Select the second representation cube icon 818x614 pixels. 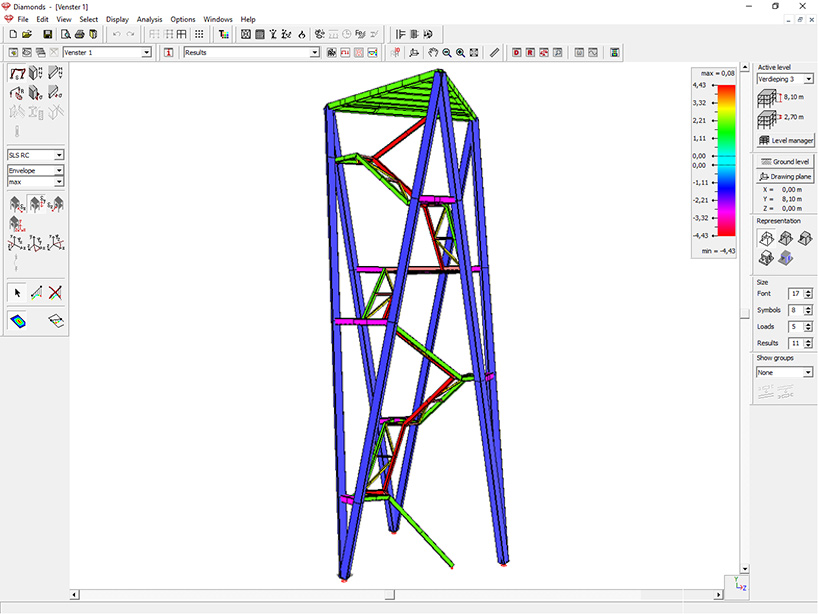[x=786, y=238]
